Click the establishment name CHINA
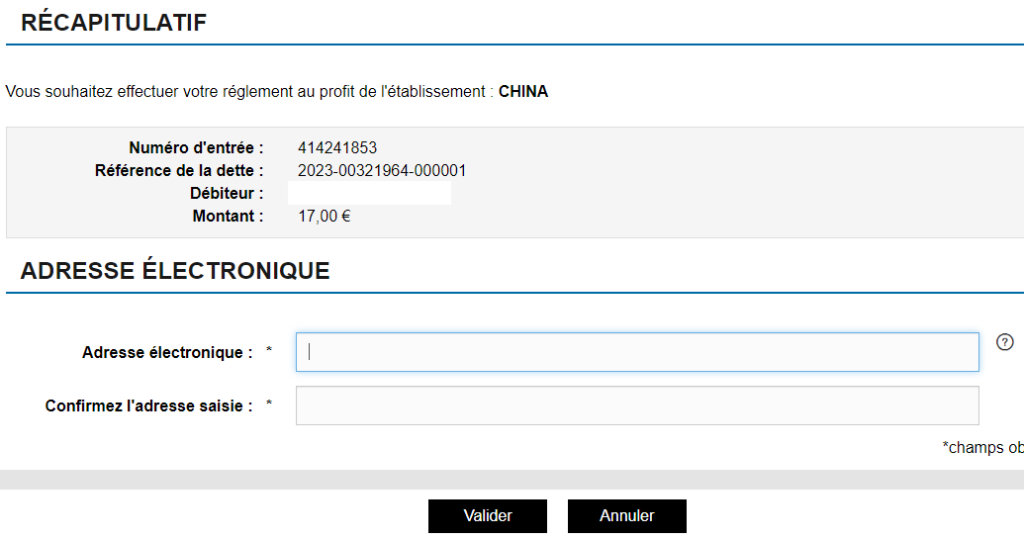Viewport: 1024px width, 539px height. pos(523,92)
